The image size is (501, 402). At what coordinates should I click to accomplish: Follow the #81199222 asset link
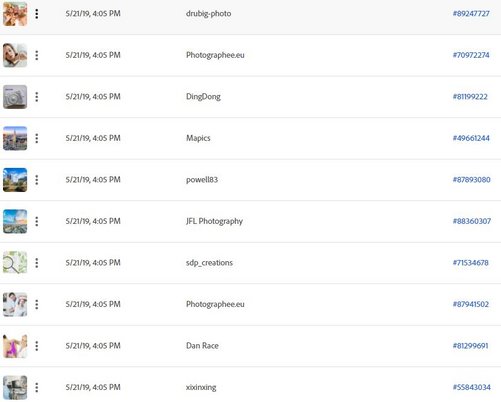(x=470, y=97)
